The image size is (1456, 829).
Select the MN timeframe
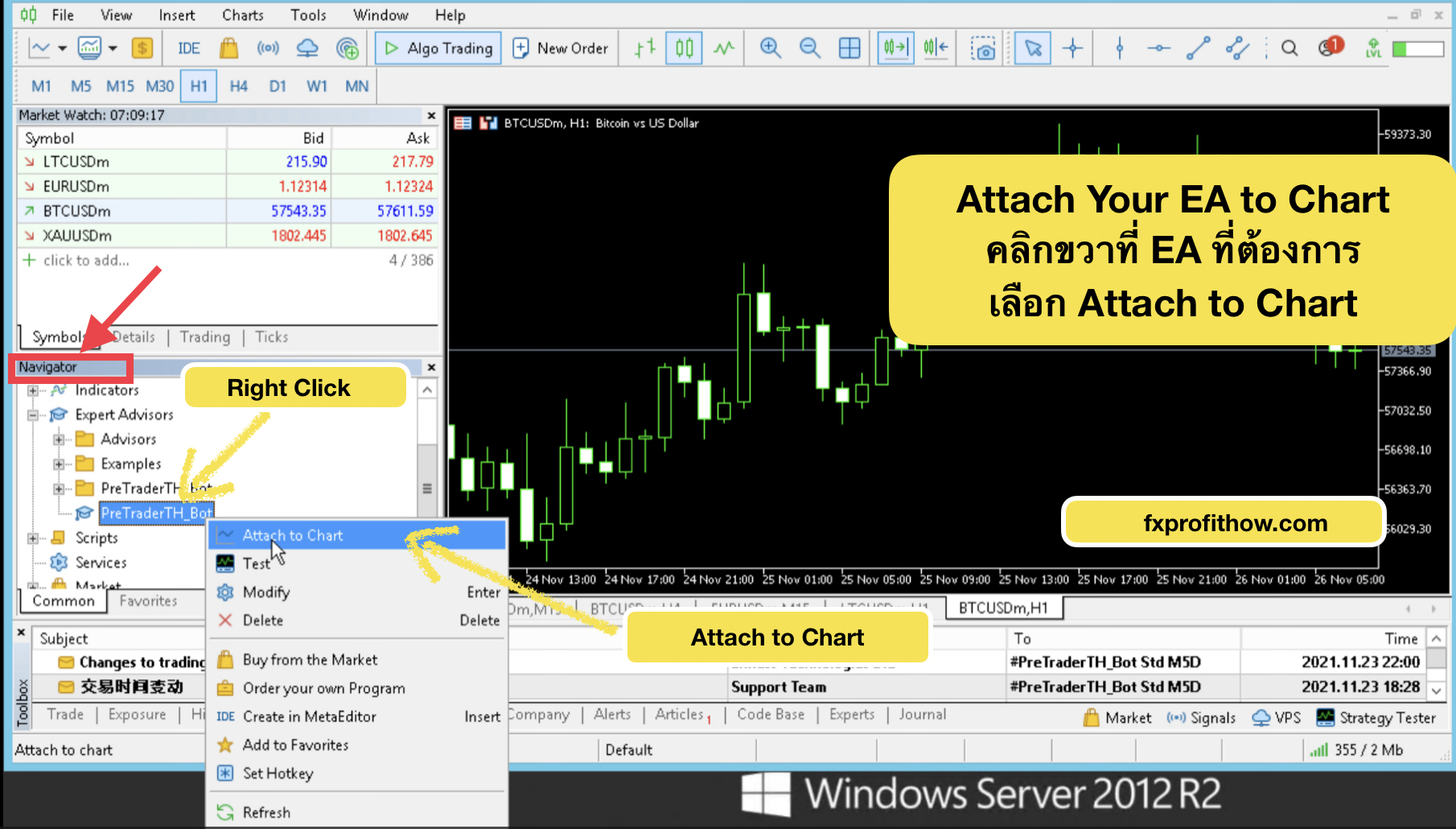coord(356,86)
